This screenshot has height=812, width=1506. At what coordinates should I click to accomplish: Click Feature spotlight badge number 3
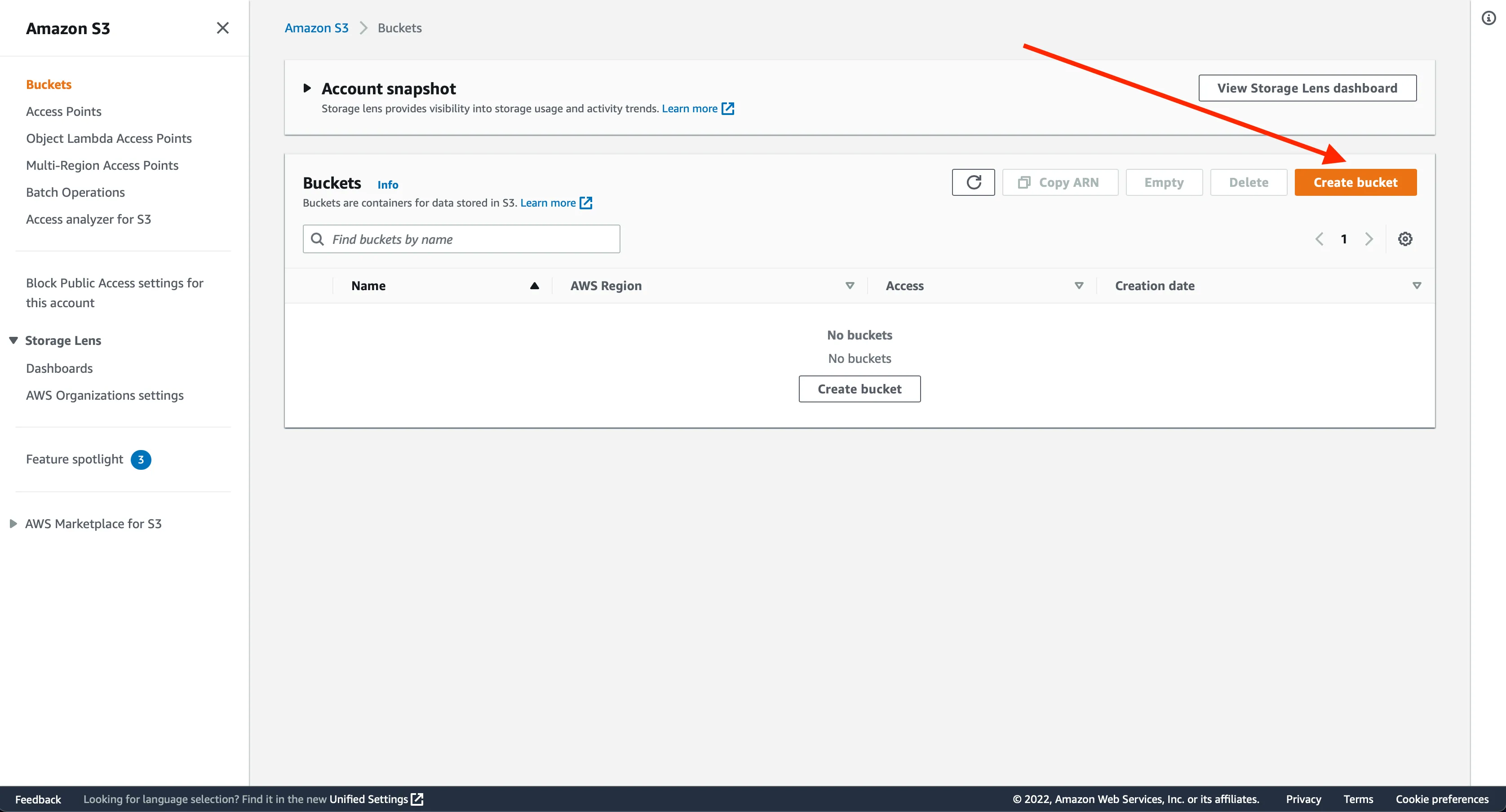pos(140,459)
